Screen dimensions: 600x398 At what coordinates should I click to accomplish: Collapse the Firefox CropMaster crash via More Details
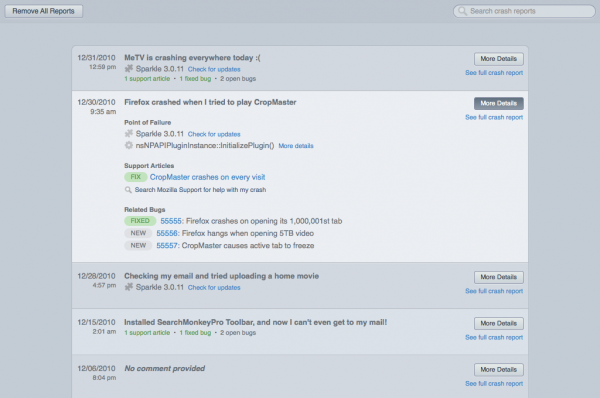click(x=499, y=103)
